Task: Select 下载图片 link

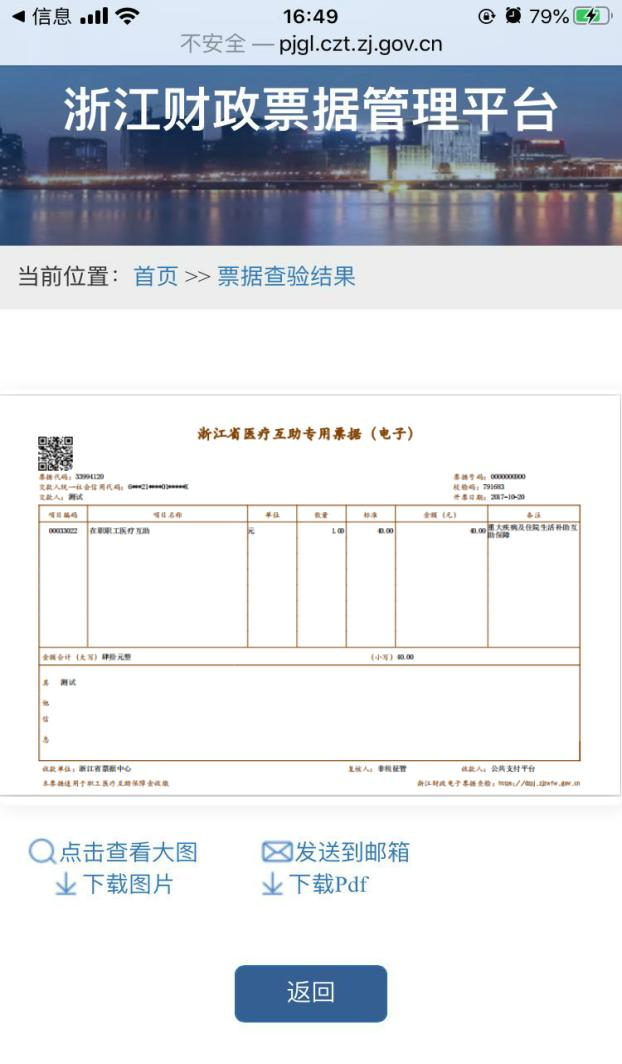Action: [128, 884]
